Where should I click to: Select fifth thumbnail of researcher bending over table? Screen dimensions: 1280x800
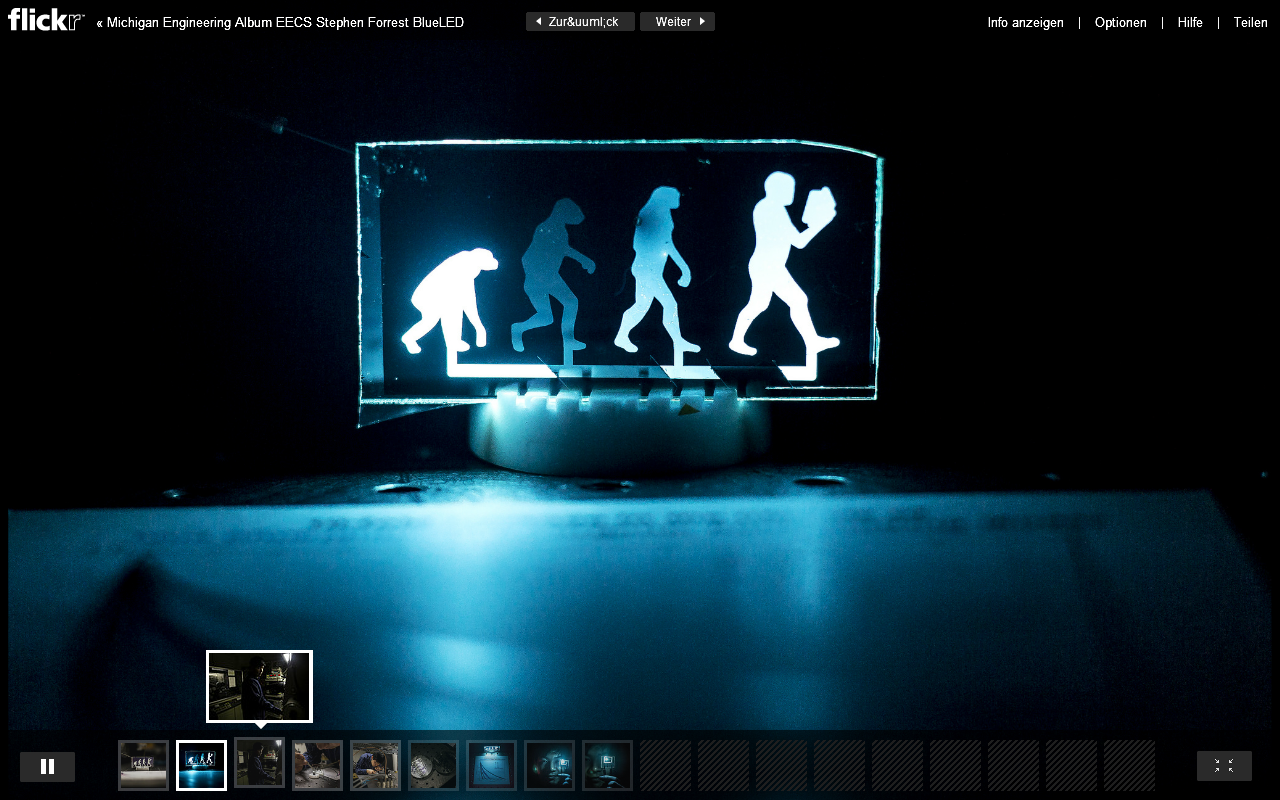pos(375,765)
